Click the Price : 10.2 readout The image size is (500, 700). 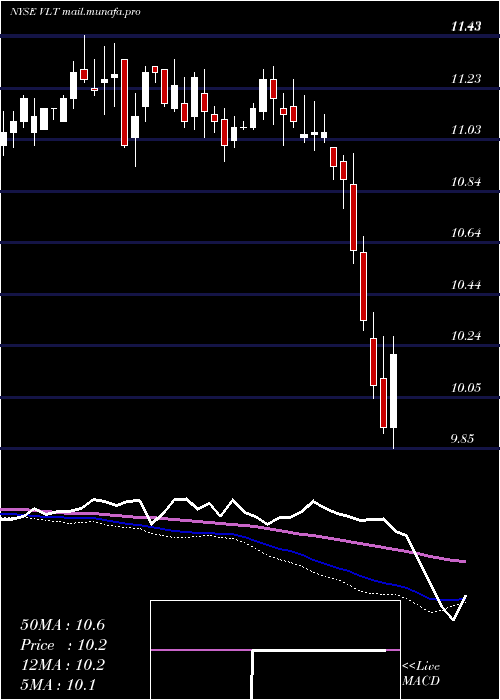63,645
